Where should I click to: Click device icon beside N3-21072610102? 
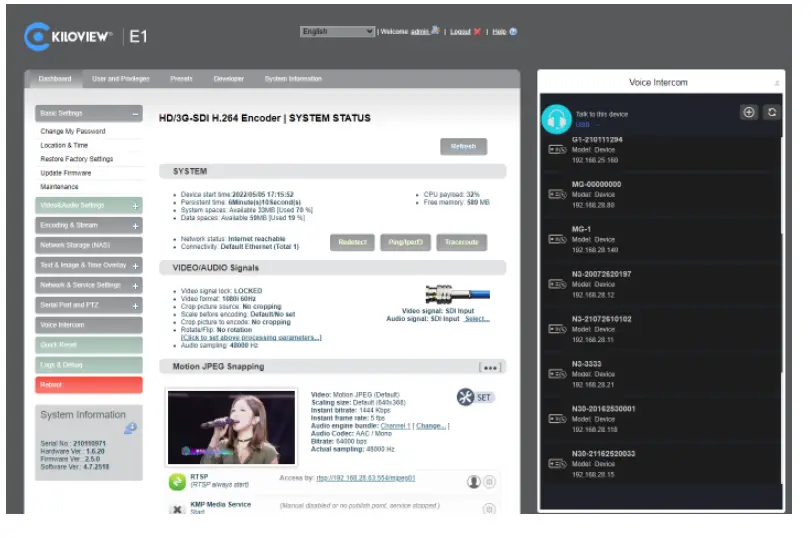coord(557,329)
